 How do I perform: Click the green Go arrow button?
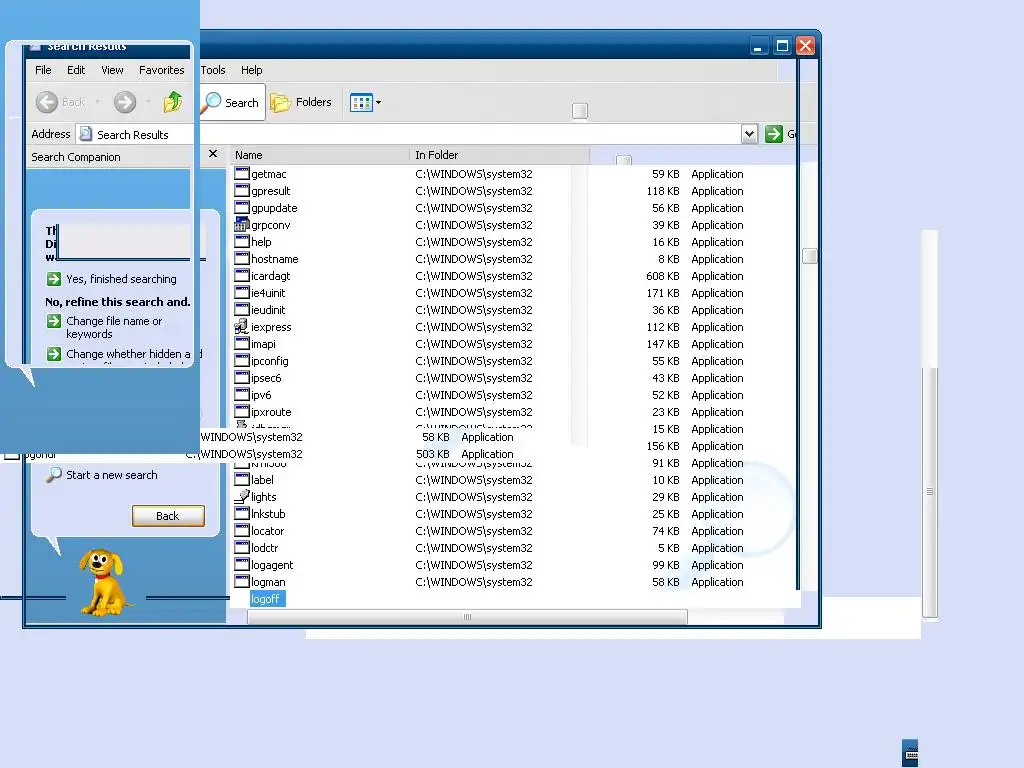pos(774,134)
